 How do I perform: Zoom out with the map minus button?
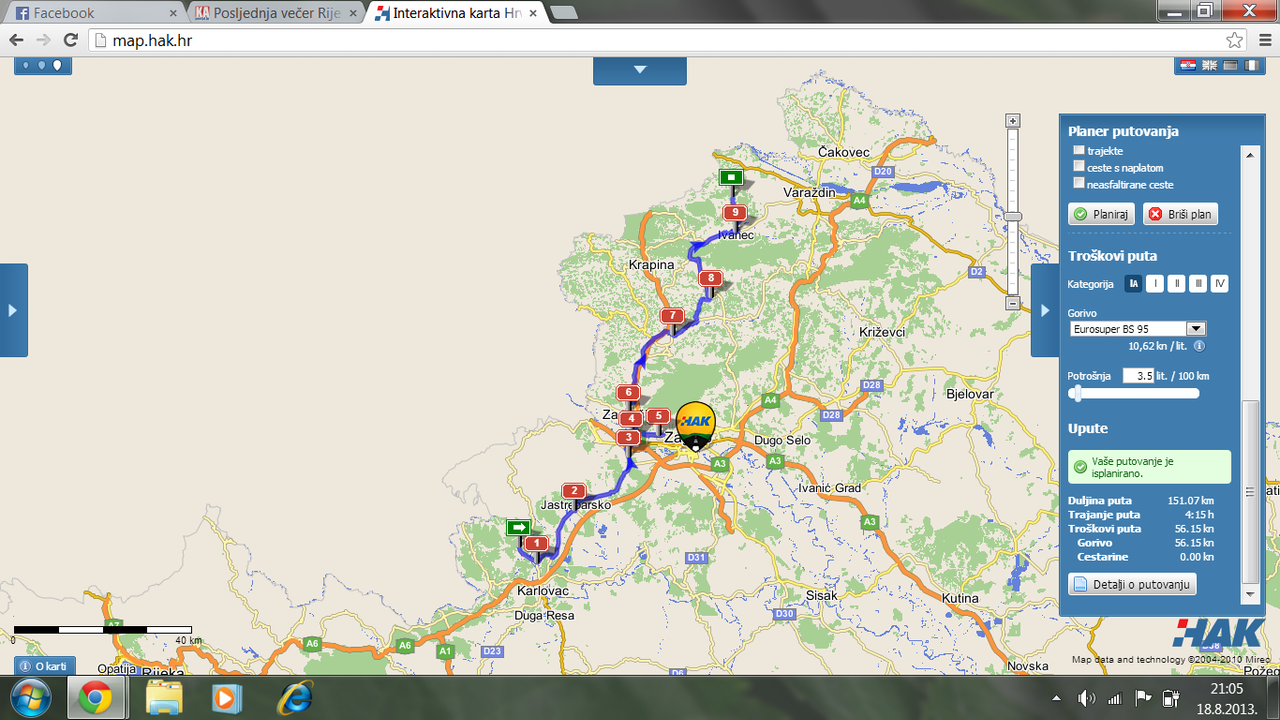coord(1013,303)
